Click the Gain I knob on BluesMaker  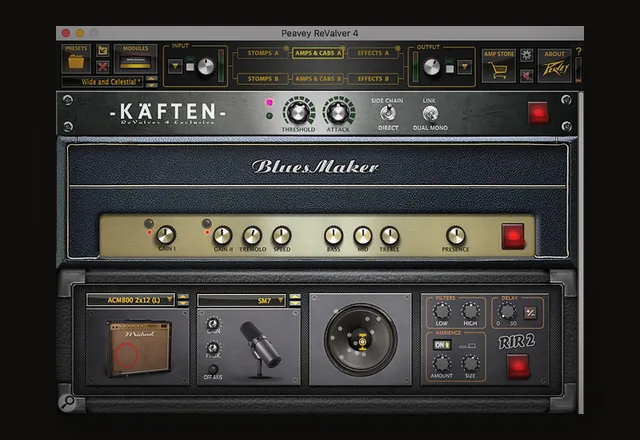[x=166, y=235]
